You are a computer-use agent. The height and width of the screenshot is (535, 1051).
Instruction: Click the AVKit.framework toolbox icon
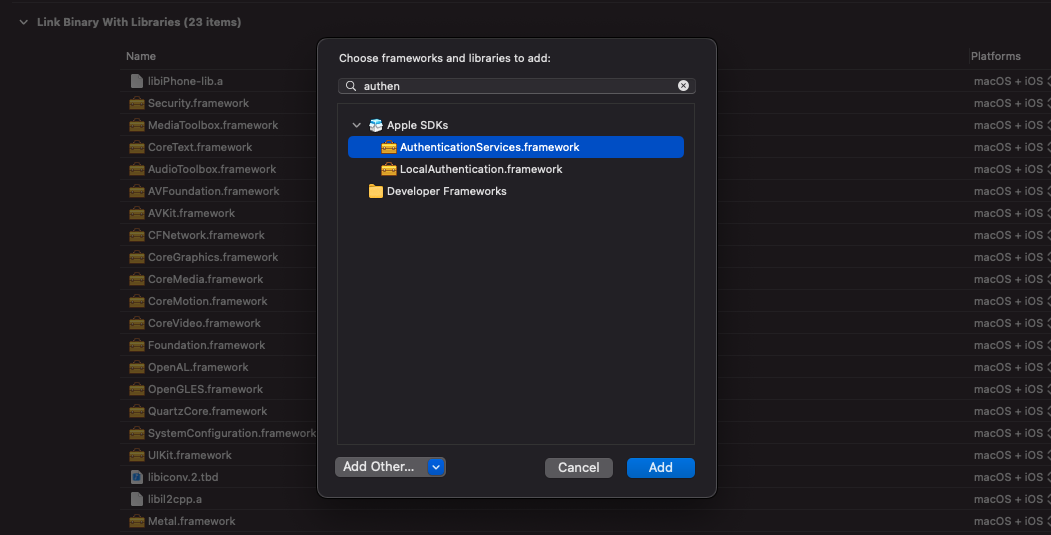[x=137, y=213]
